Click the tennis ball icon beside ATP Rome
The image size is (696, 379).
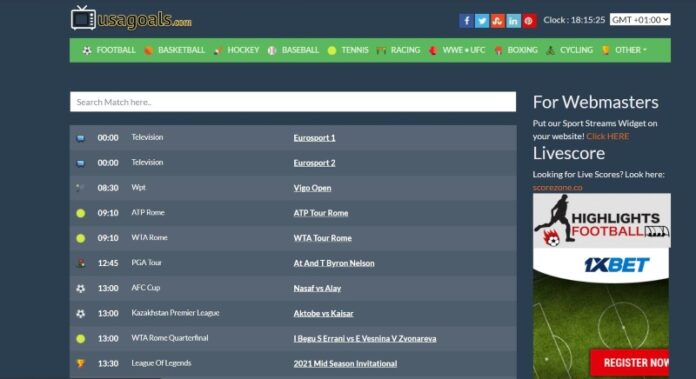coord(80,213)
